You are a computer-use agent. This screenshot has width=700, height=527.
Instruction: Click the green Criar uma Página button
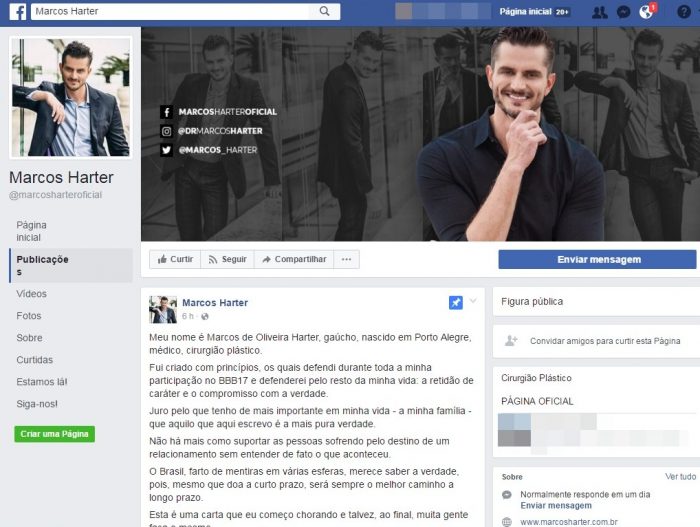click(x=54, y=434)
